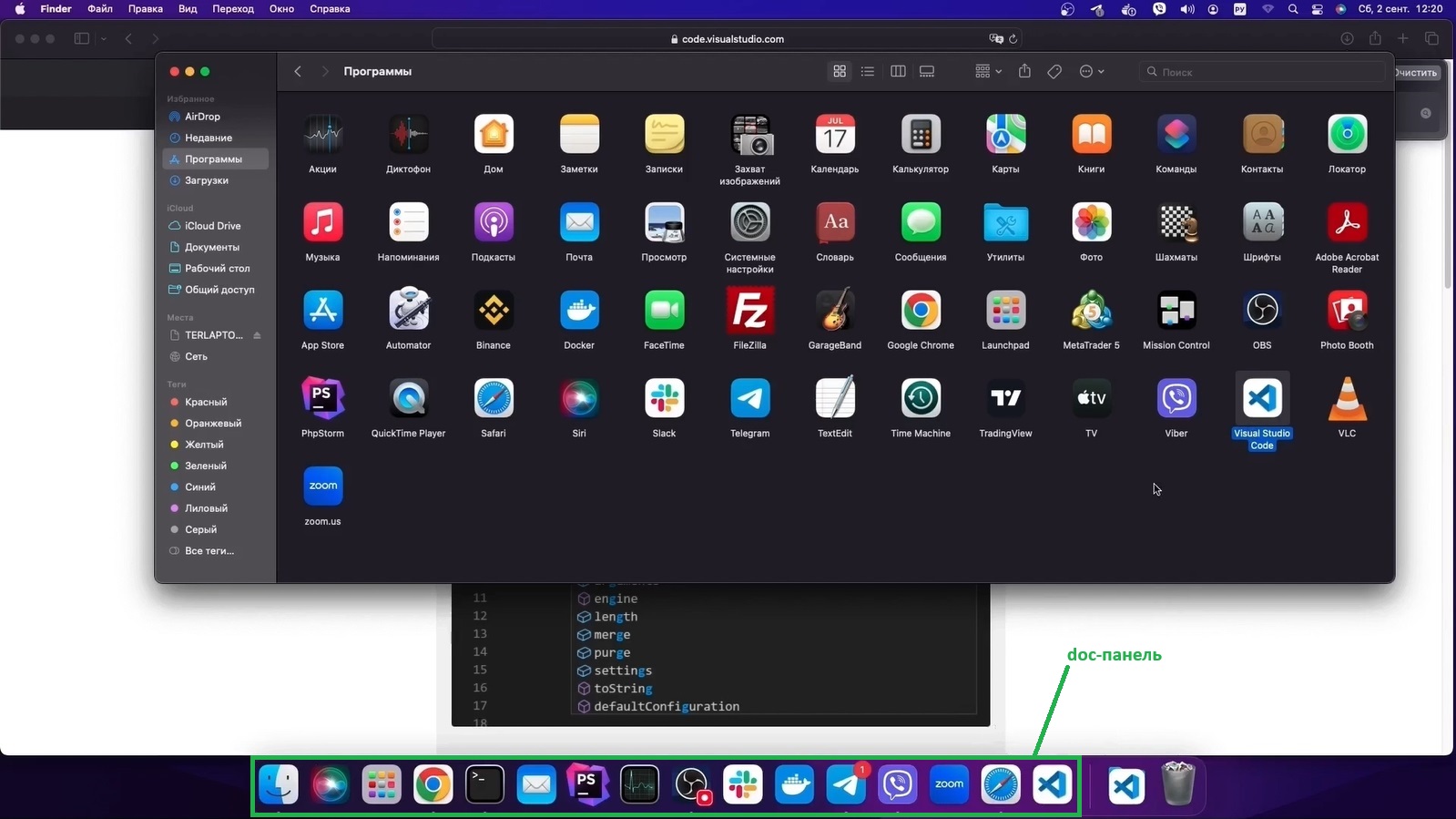Open zoom.us application icon
This screenshot has height=819, width=1456.
point(322,486)
